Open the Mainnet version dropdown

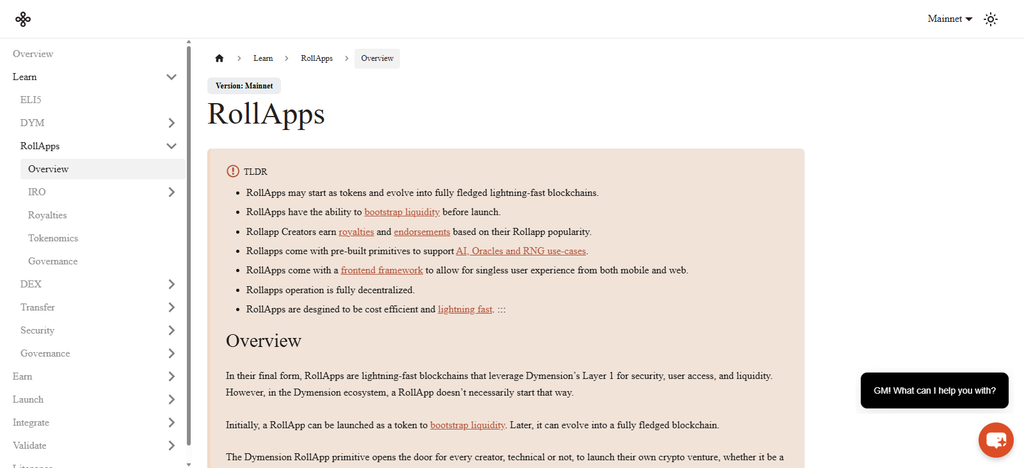(950, 19)
